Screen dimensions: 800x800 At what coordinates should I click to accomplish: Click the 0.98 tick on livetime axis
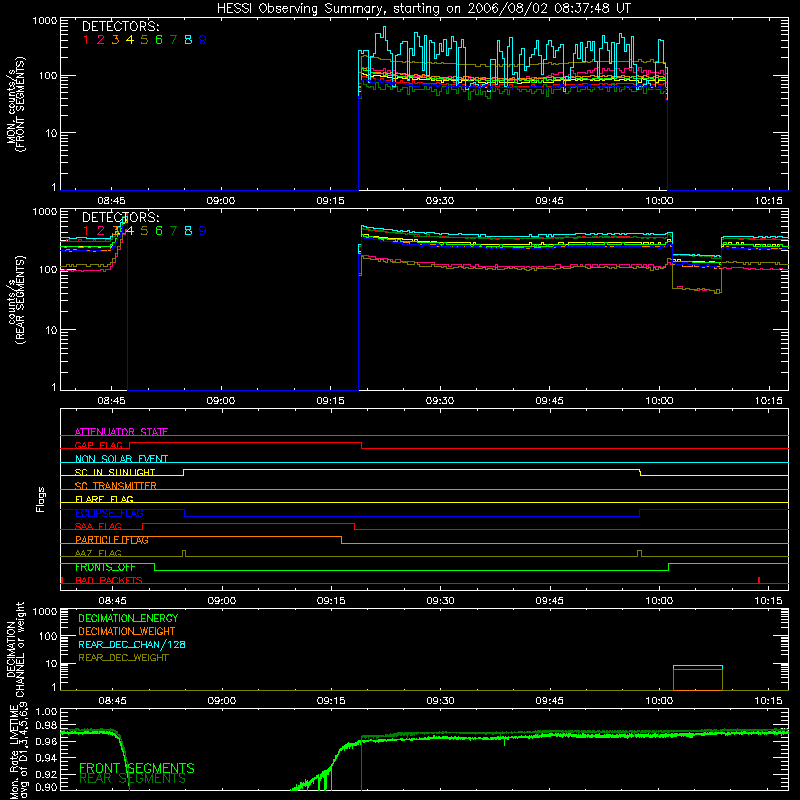click(46, 726)
